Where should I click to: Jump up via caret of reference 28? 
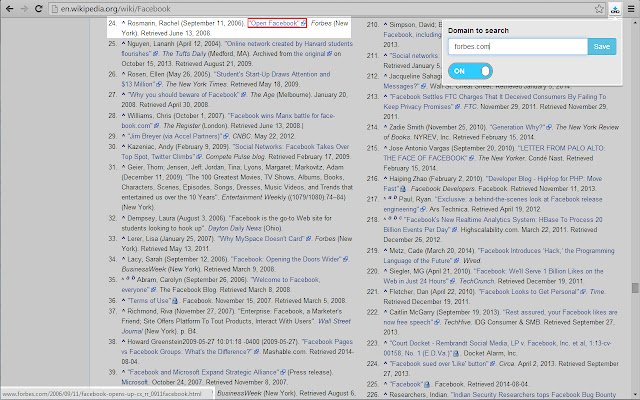tap(124, 115)
